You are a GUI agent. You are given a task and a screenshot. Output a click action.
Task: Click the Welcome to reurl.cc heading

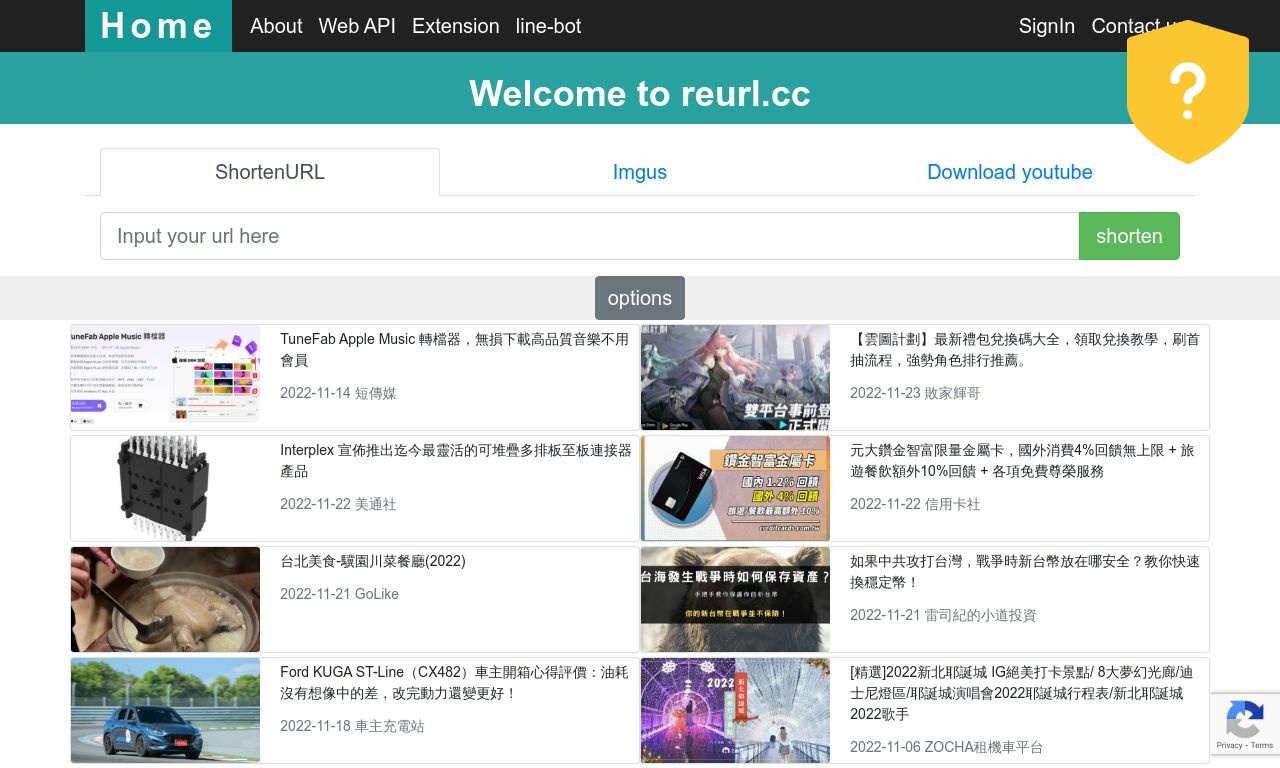[640, 93]
